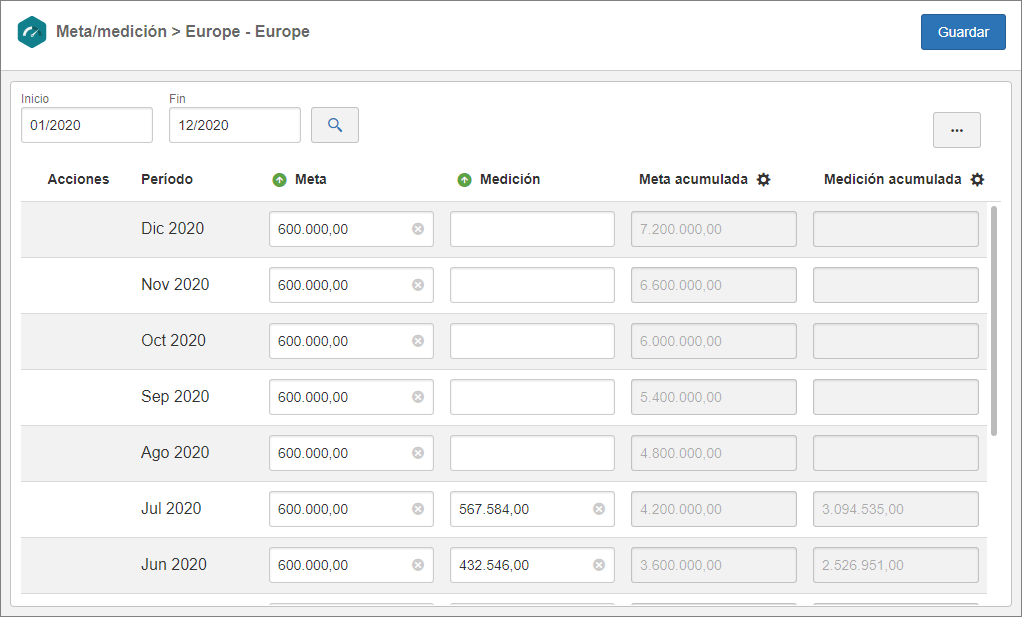Image resolution: width=1022 pixels, height=617 pixels.
Task: Clear the Jul 2020 Medición value 567.584,00
Action: point(599,509)
